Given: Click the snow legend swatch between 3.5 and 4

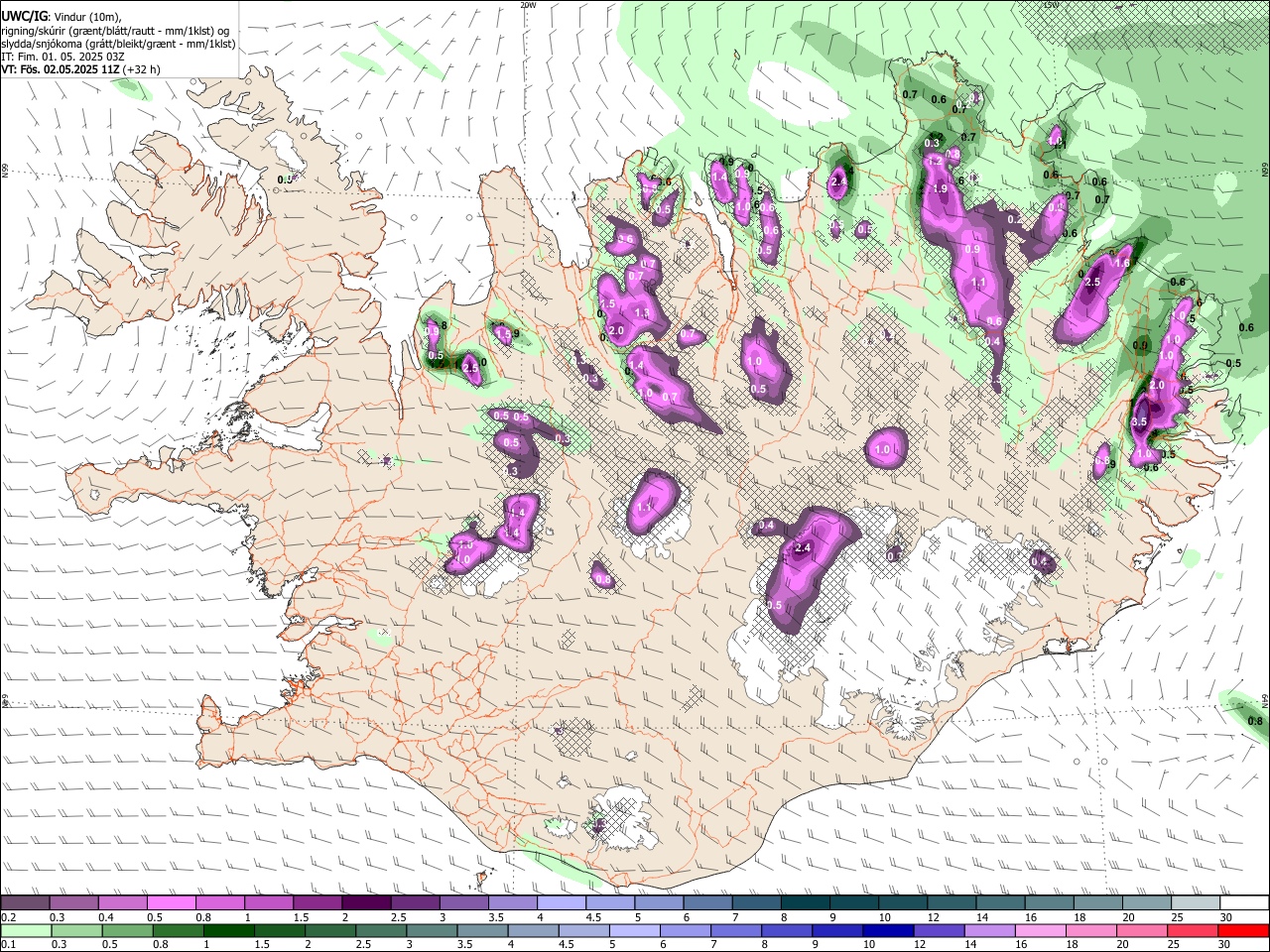Looking at the screenshot, I should point(512,903).
